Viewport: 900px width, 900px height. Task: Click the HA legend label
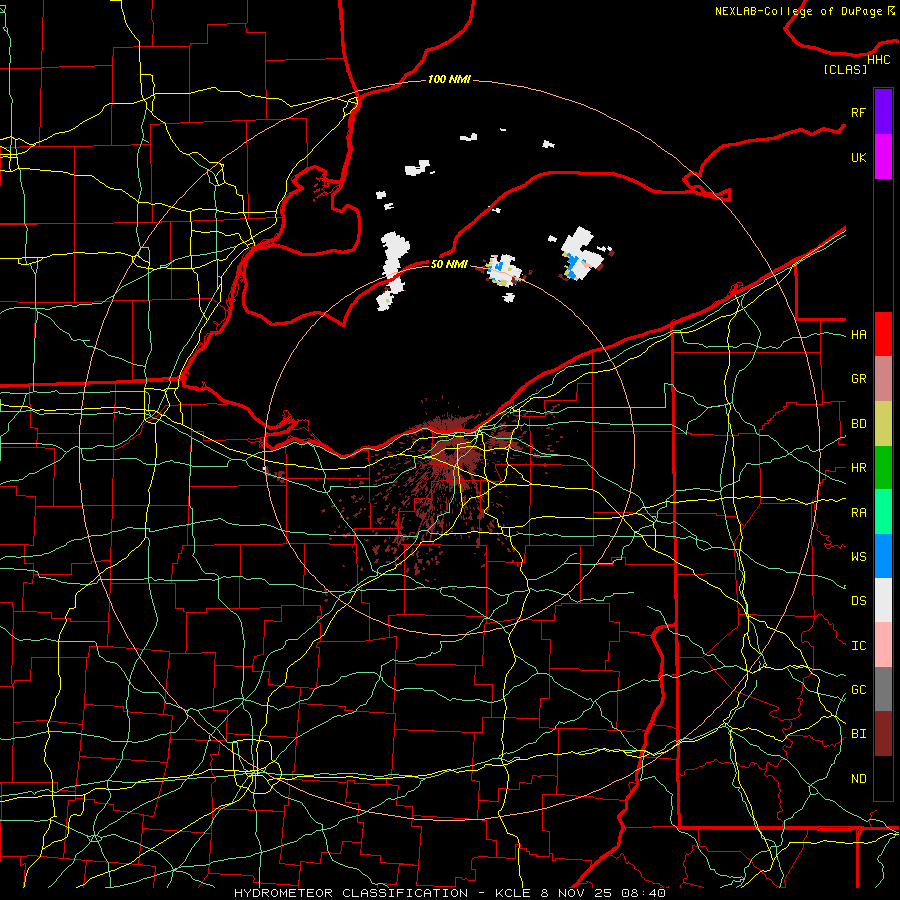click(858, 334)
